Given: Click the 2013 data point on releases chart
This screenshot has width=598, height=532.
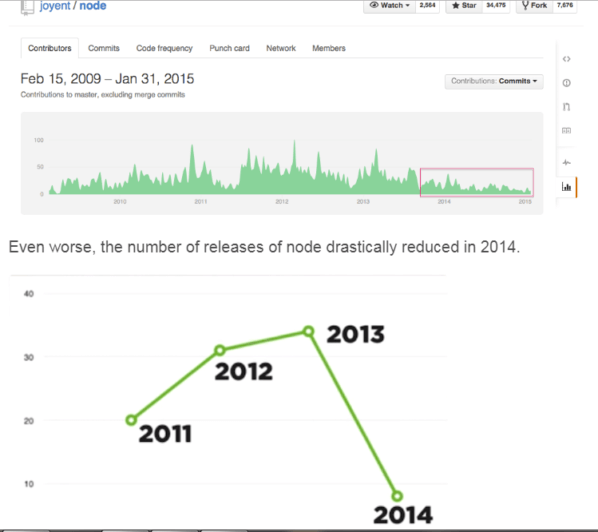Looking at the screenshot, I should (309, 331).
